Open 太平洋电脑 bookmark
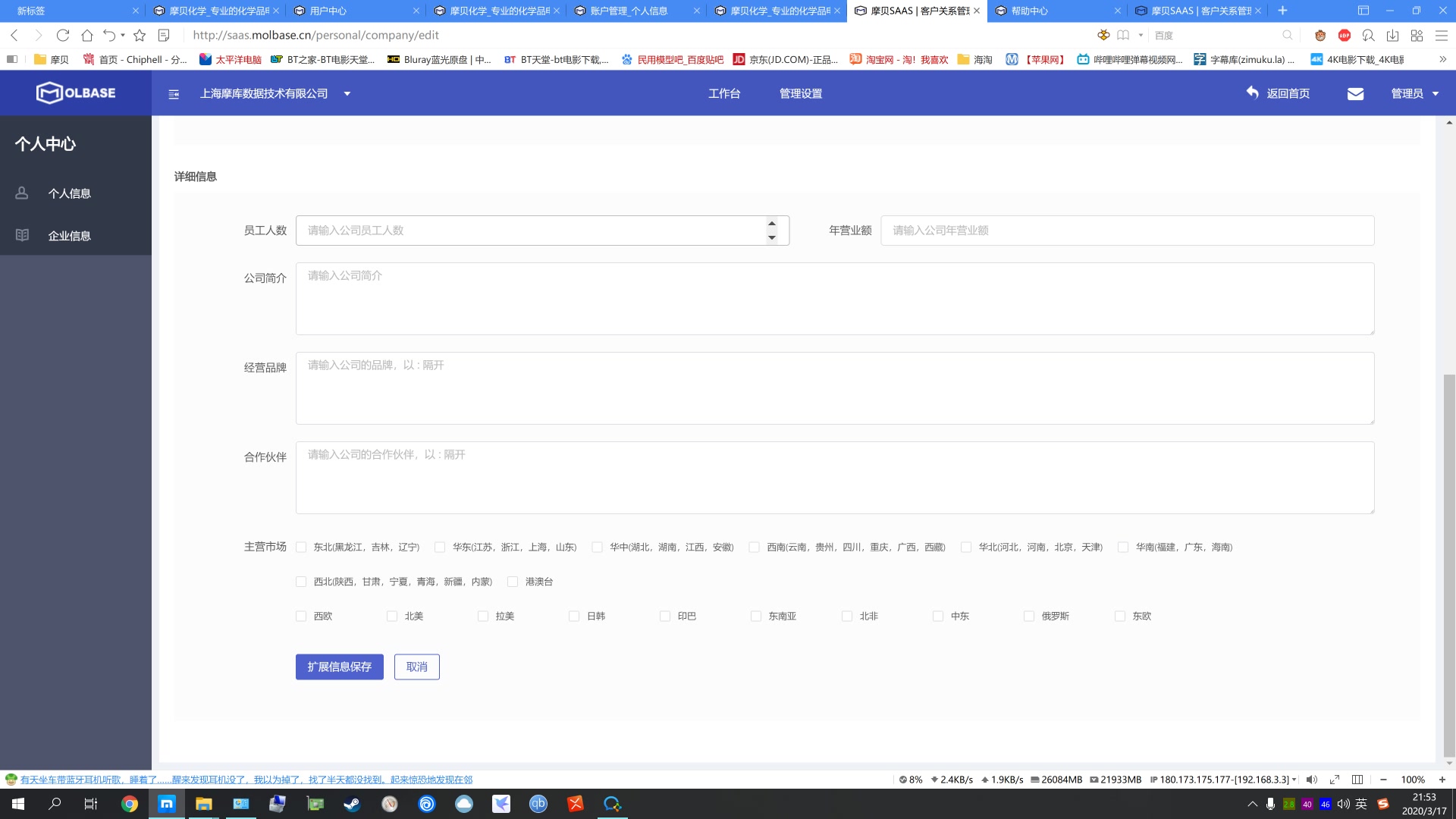The height and width of the screenshot is (819, 1456). (x=231, y=59)
